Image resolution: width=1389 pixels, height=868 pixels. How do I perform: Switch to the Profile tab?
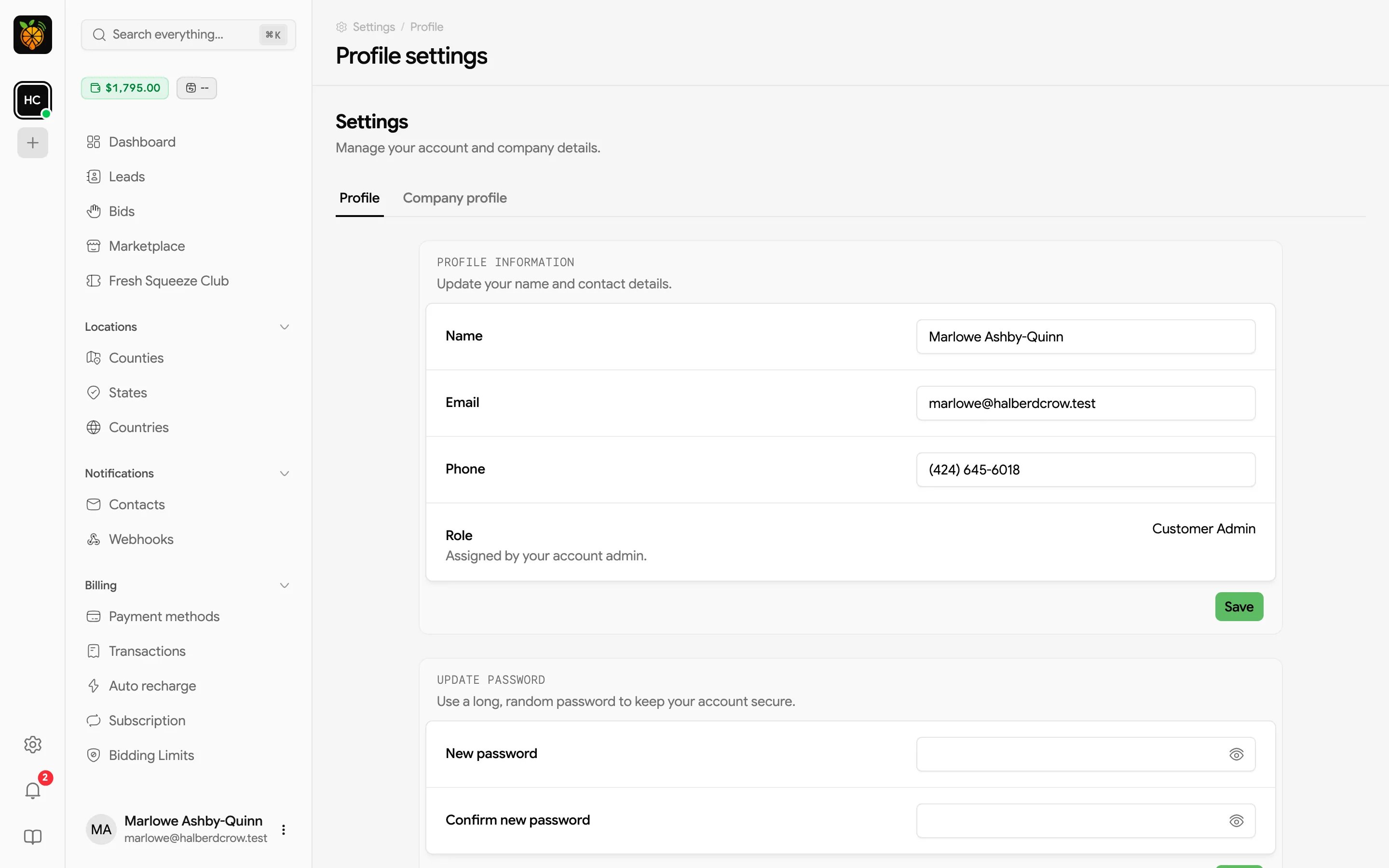pyautogui.click(x=359, y=198)
